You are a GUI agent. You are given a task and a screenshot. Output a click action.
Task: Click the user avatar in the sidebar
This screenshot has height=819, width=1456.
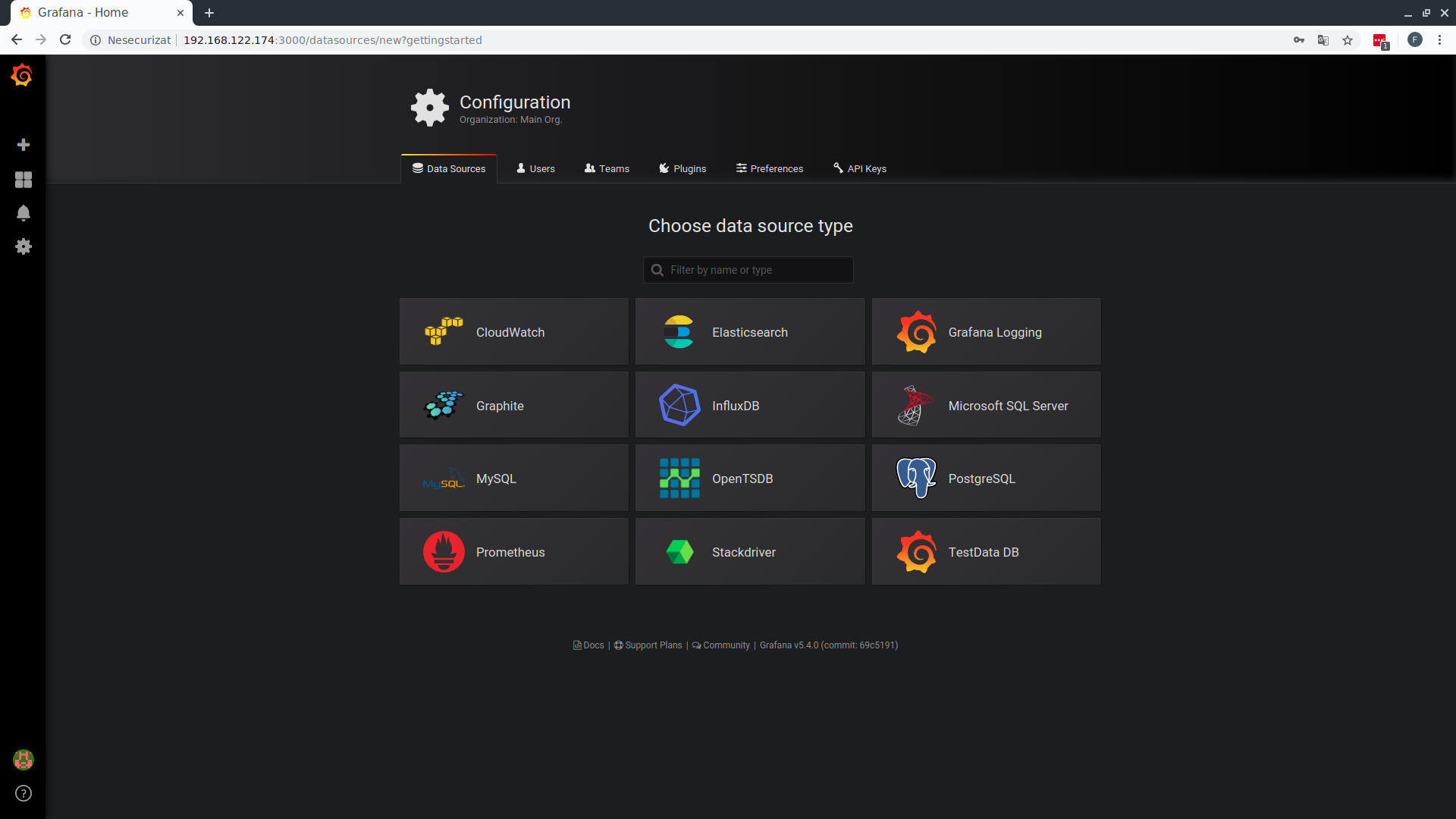[x=24, y=759]
